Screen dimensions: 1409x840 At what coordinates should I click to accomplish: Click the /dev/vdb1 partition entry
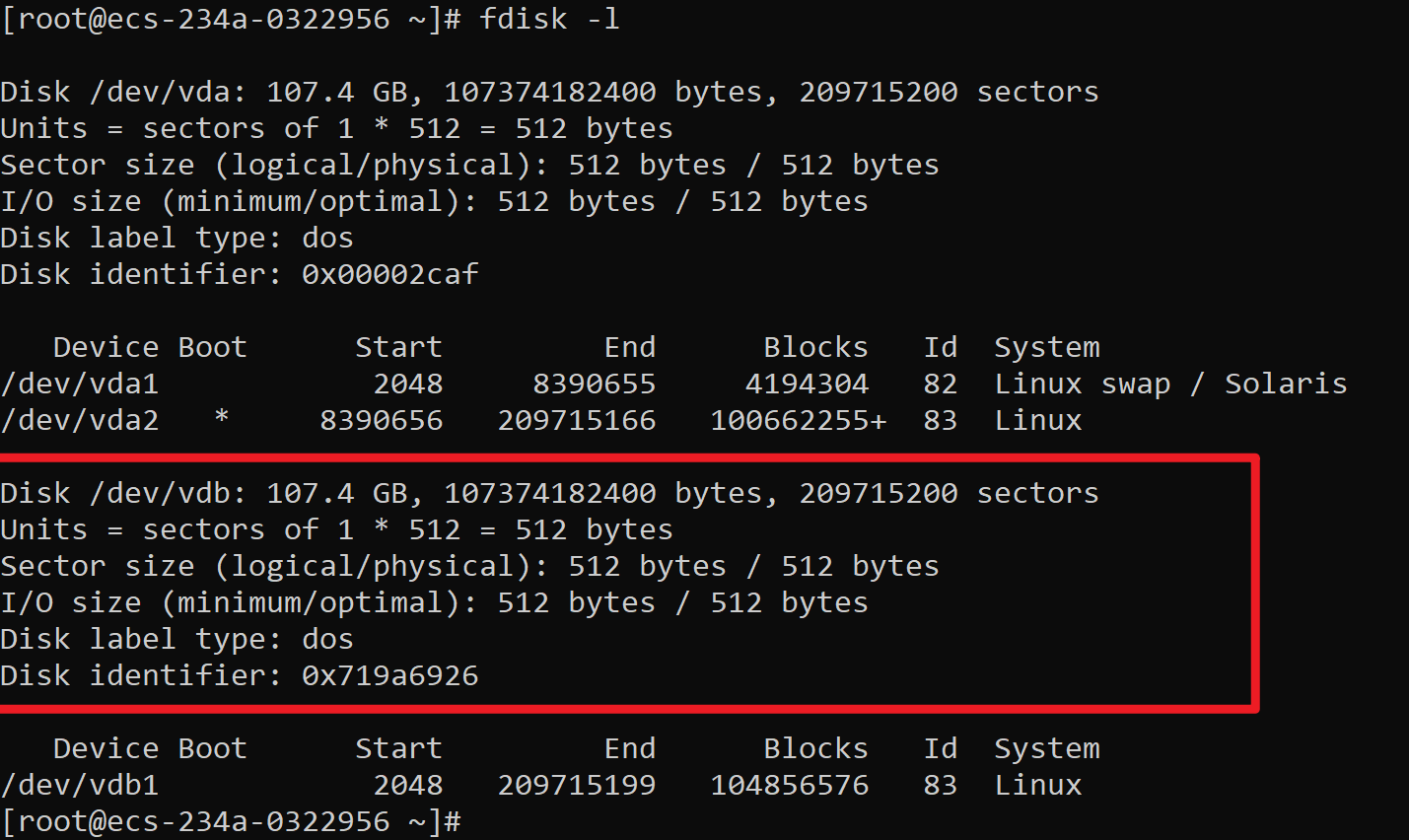click(x=80, y=785)
